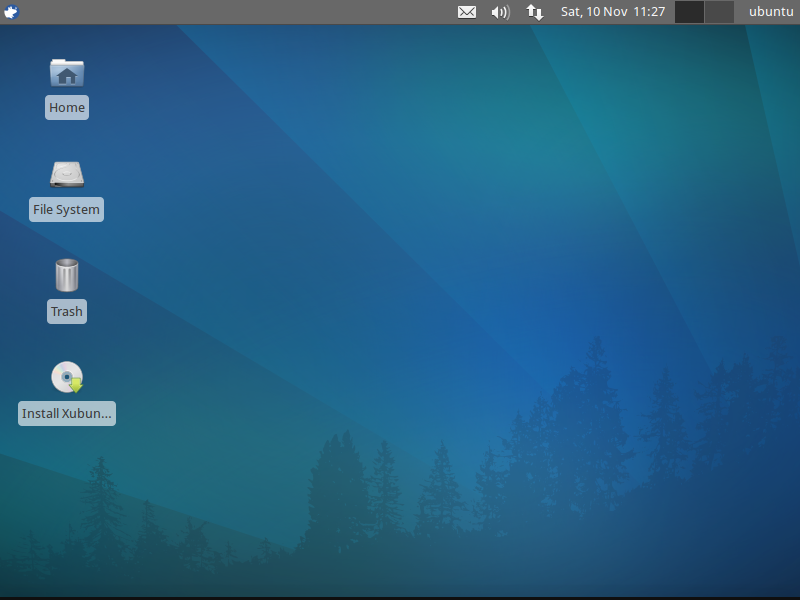Click the Home text label
Image resolution: width=800 pixels, height=600 pixels.
coord(67,107)
